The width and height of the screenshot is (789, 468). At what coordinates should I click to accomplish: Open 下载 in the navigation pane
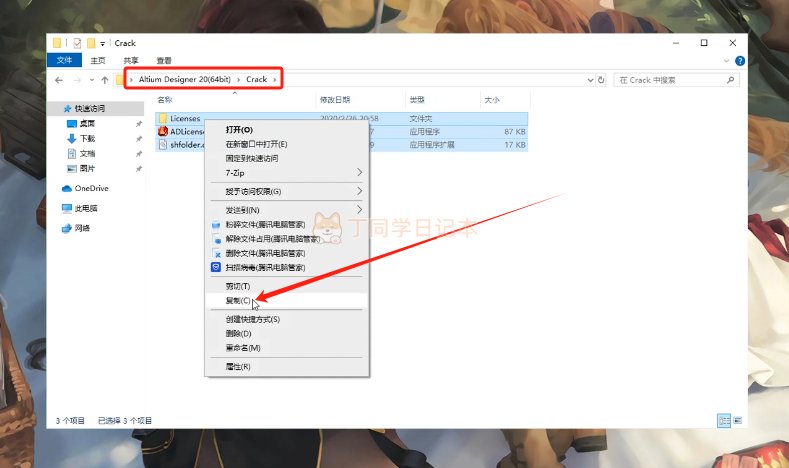click(87, 138)
